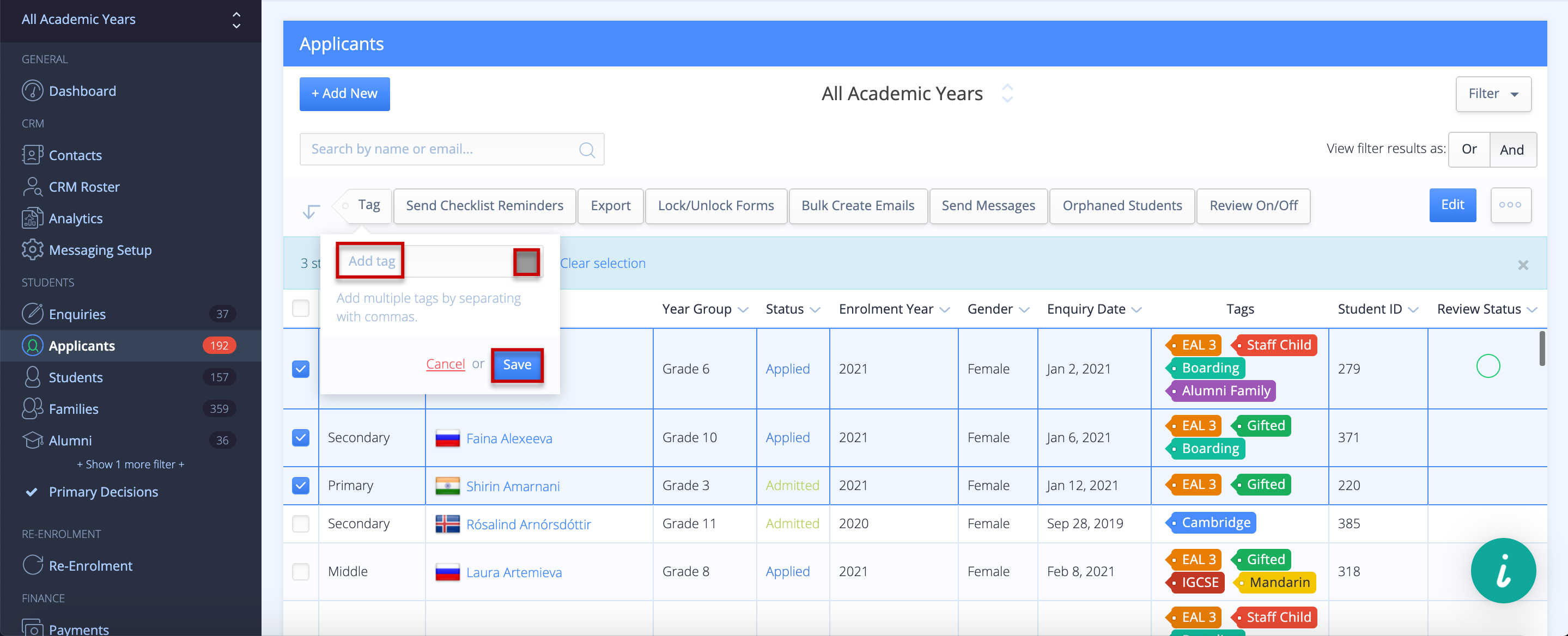
Task: Cancel the add tag popup
Action: 446,364
